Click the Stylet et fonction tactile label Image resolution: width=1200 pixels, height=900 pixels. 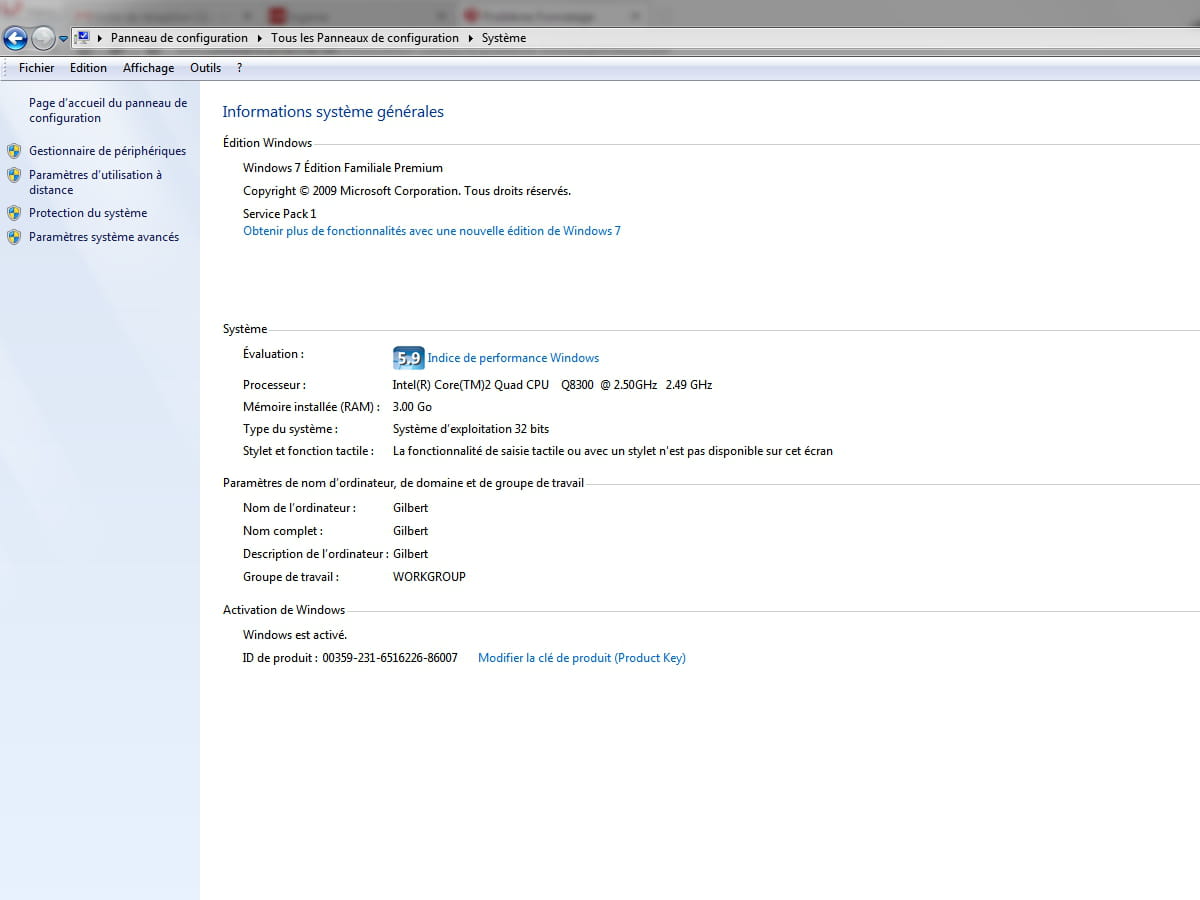click(308, 451)
